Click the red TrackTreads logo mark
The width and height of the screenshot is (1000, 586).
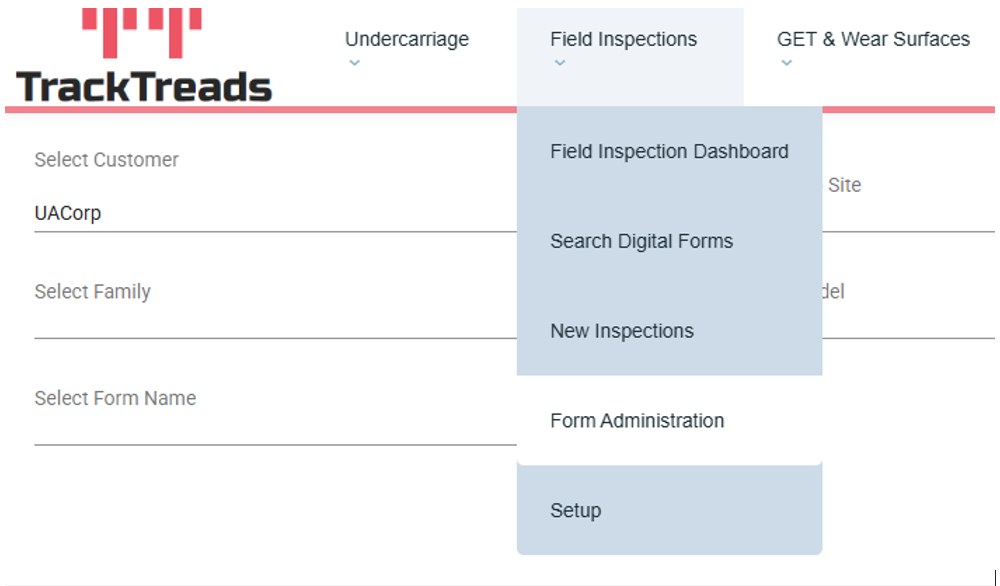coord(144,31)
